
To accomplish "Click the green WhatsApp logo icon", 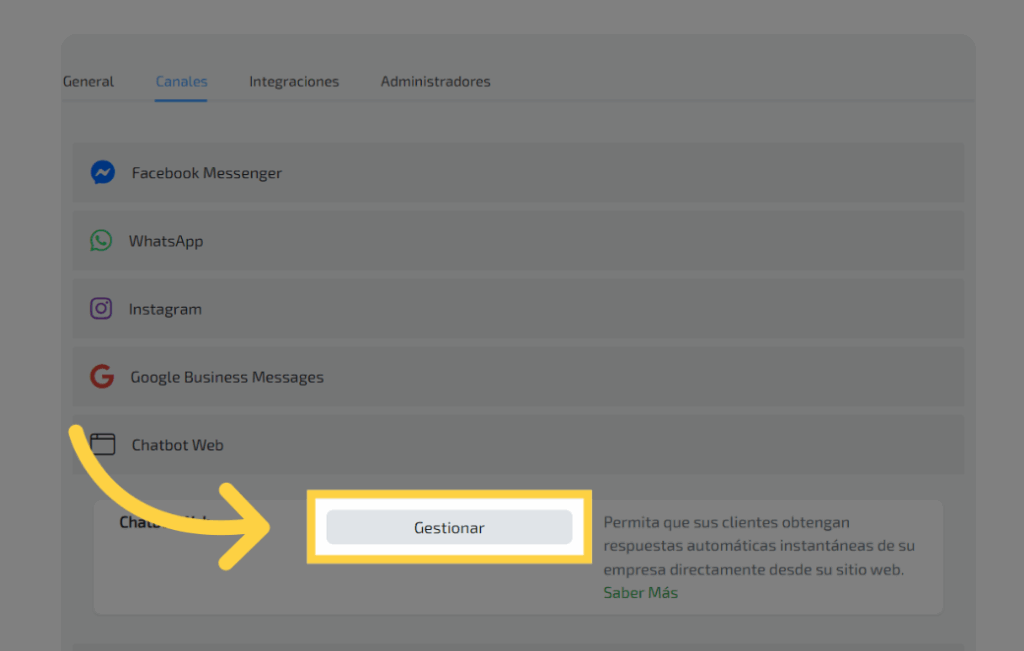I will 101,241.
